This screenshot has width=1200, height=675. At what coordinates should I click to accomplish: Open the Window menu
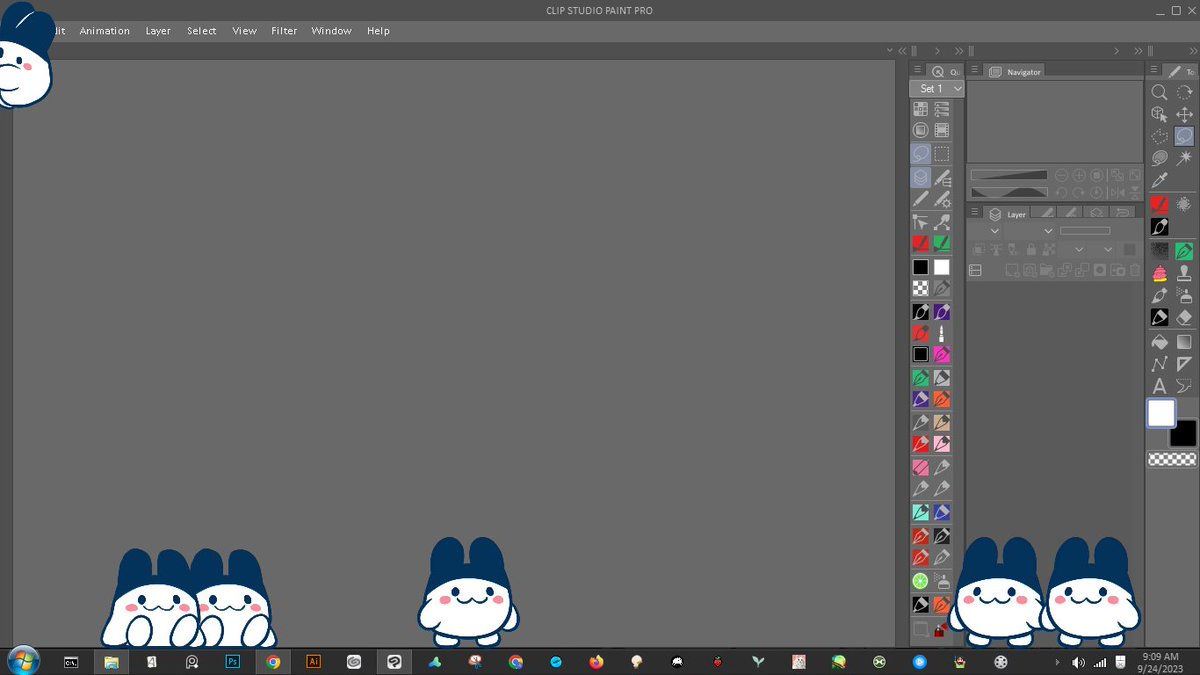(331, 31)
